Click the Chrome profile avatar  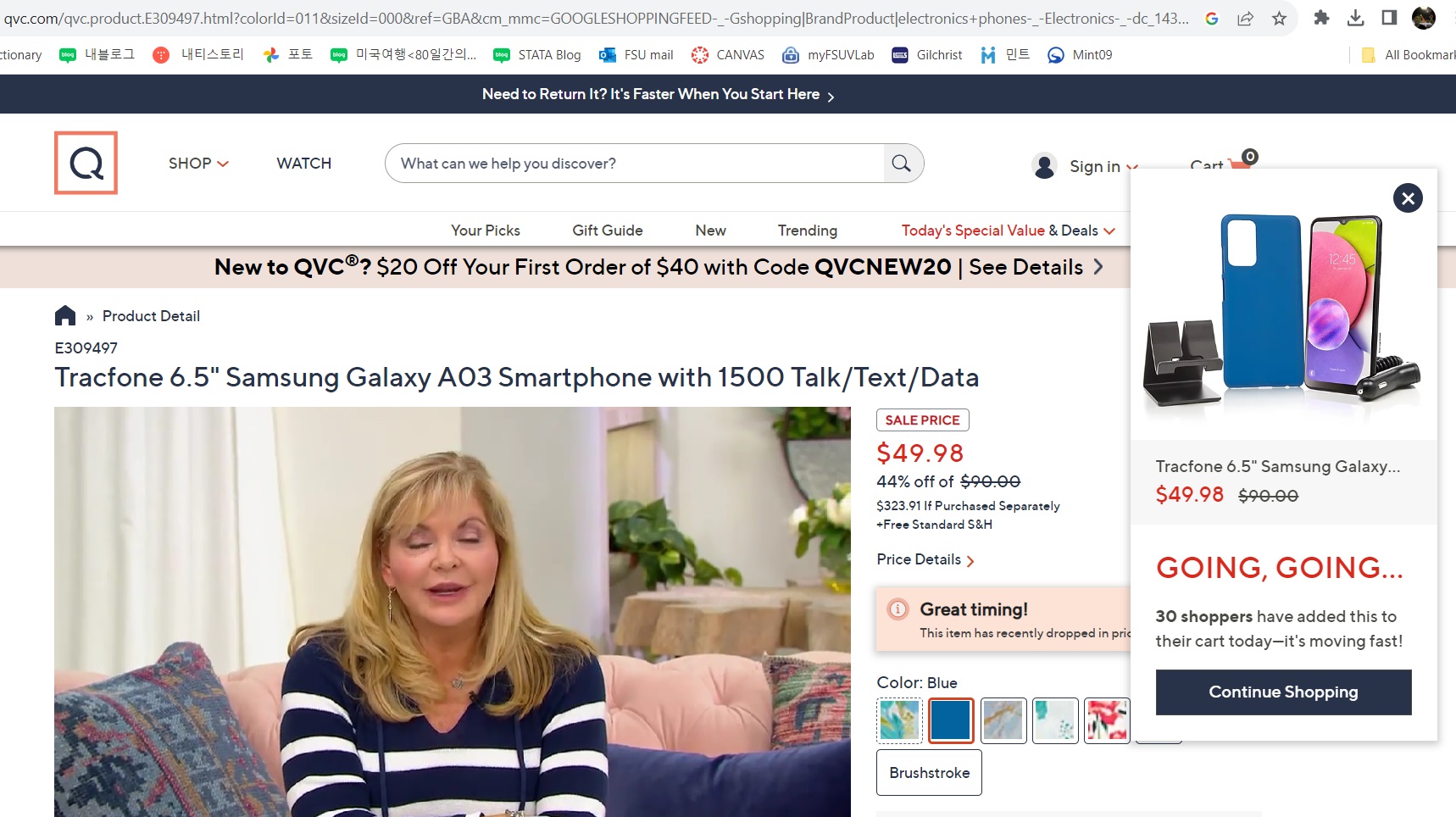pyautogui.click(x=1424, y=18)
